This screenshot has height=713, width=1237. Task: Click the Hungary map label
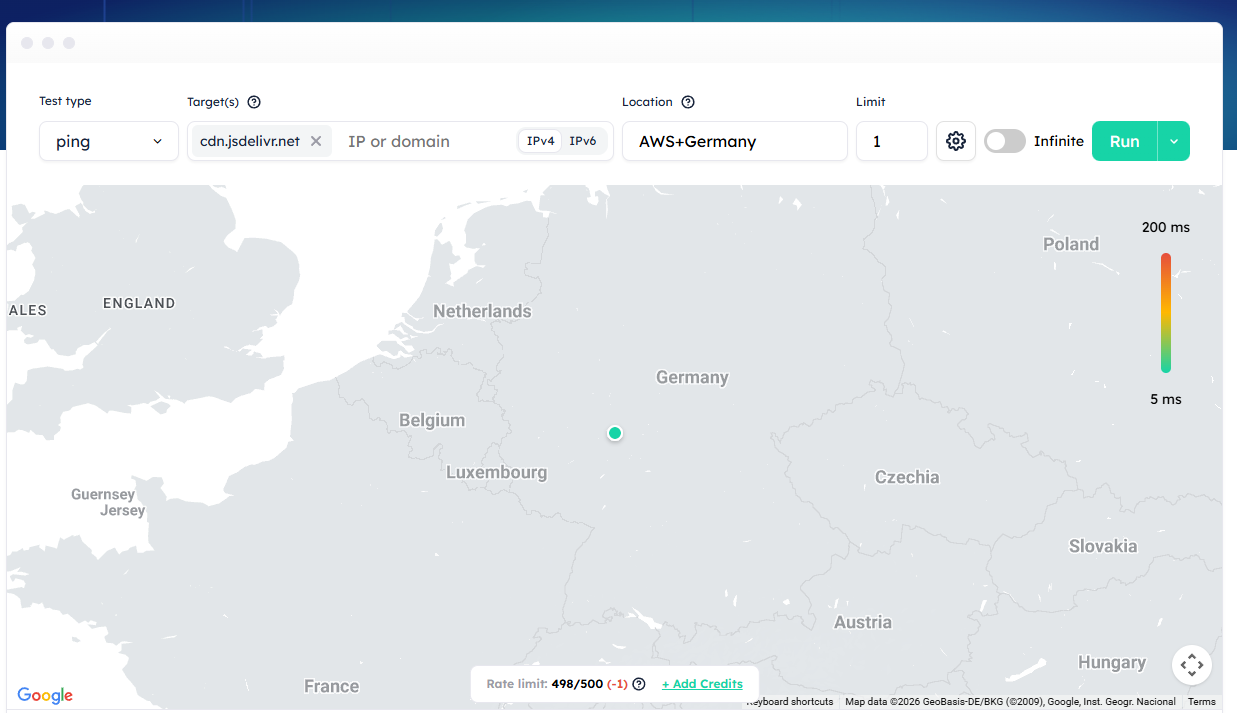tap(1112, 662)
